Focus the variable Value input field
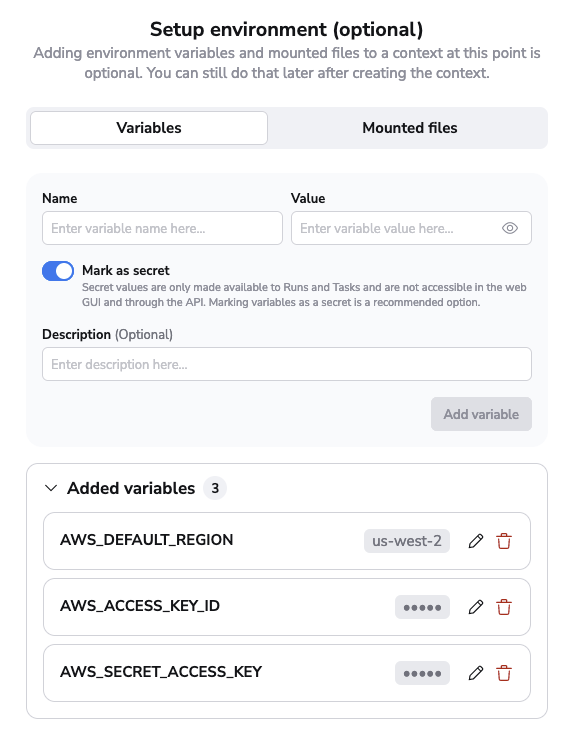This screenshot has width=565, height=730. coord(411,228)
